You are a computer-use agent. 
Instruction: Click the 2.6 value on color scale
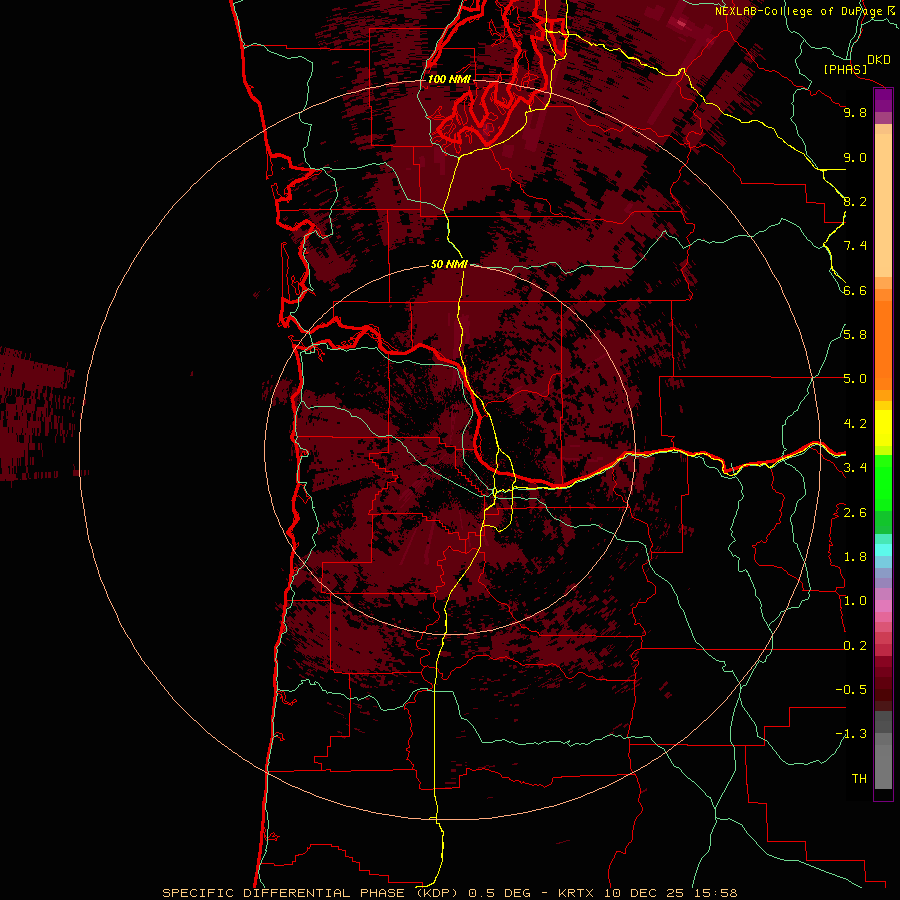tap(855, 513)
